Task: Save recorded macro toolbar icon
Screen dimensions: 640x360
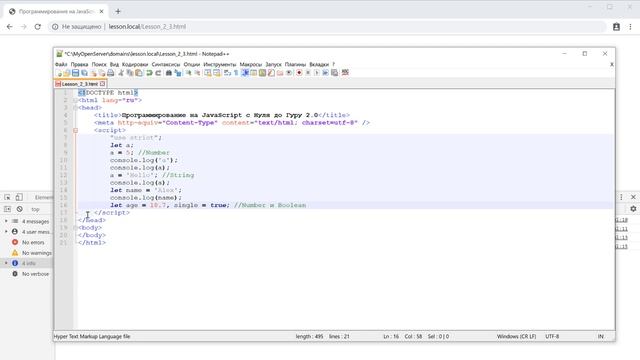Action: click(x=334, y=73)
